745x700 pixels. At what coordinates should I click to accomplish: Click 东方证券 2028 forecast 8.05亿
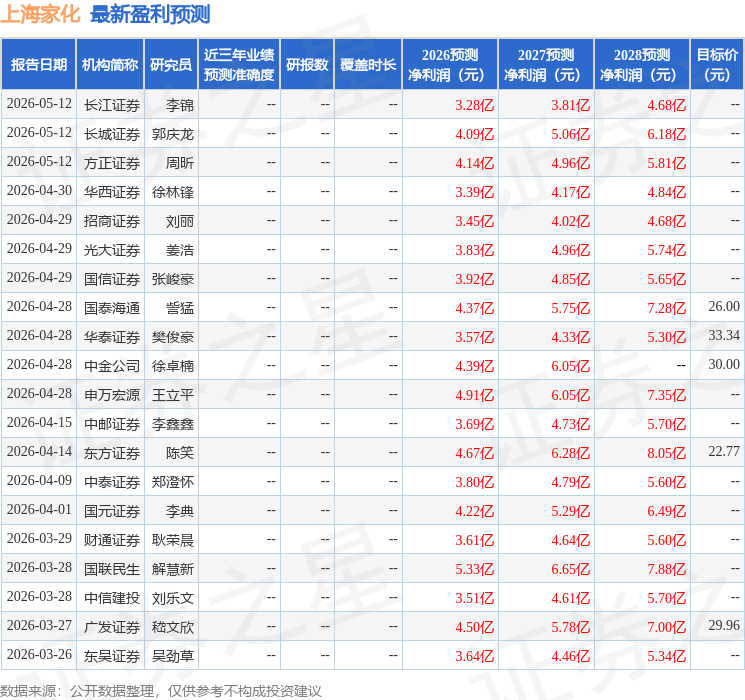click(x=666, y=453)
